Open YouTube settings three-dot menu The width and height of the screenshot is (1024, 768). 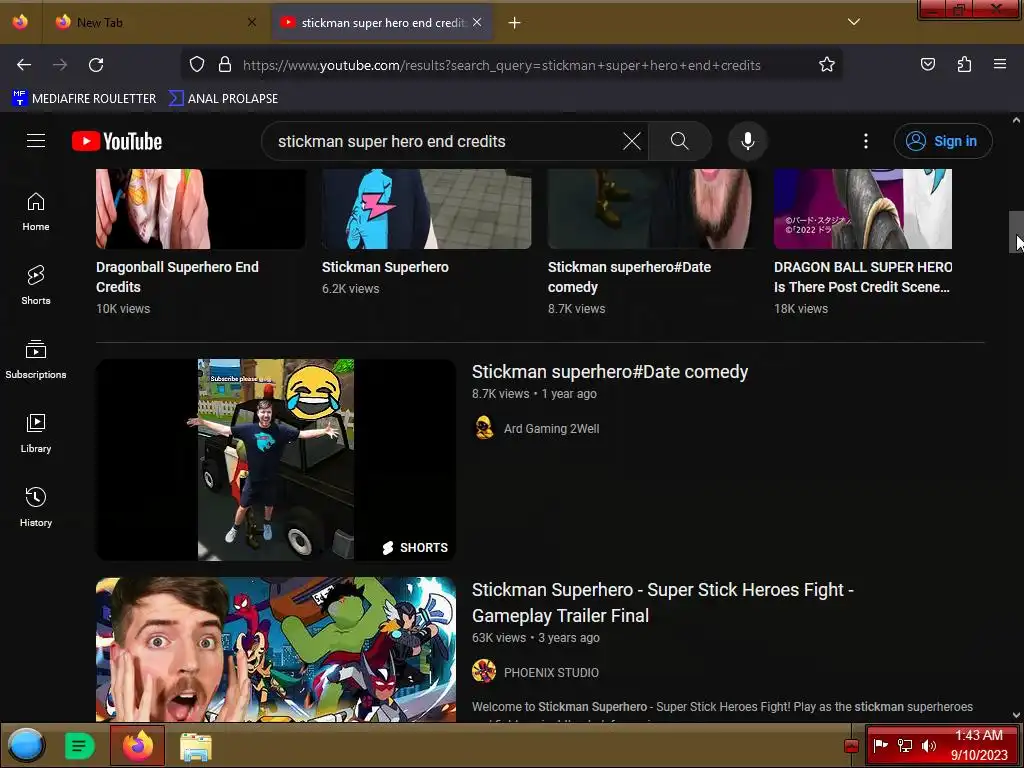tap(866, 141)
